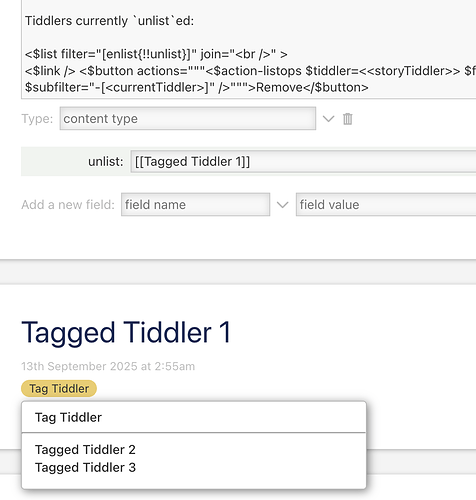Click the word Remove in the editor text
This screenshot has height=500, width=476.
[x=279, y=87]
